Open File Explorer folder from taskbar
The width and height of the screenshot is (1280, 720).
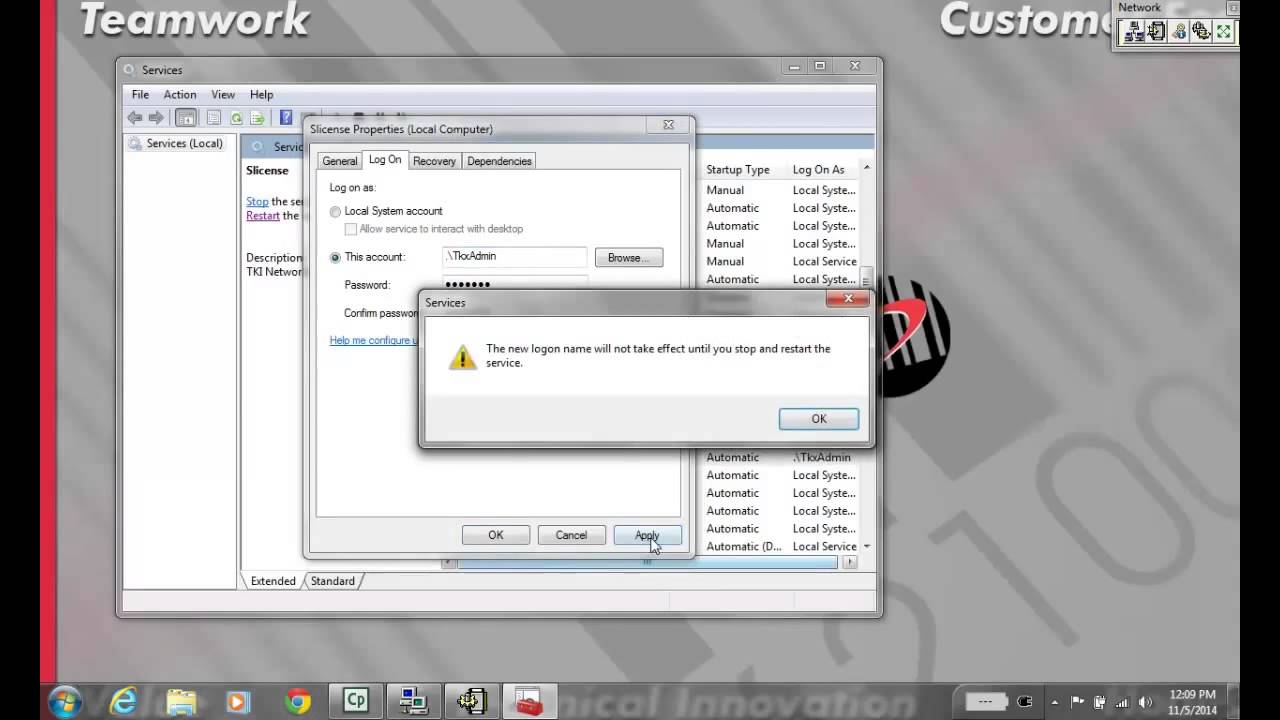pyautogui.click(x=181, y=702)
